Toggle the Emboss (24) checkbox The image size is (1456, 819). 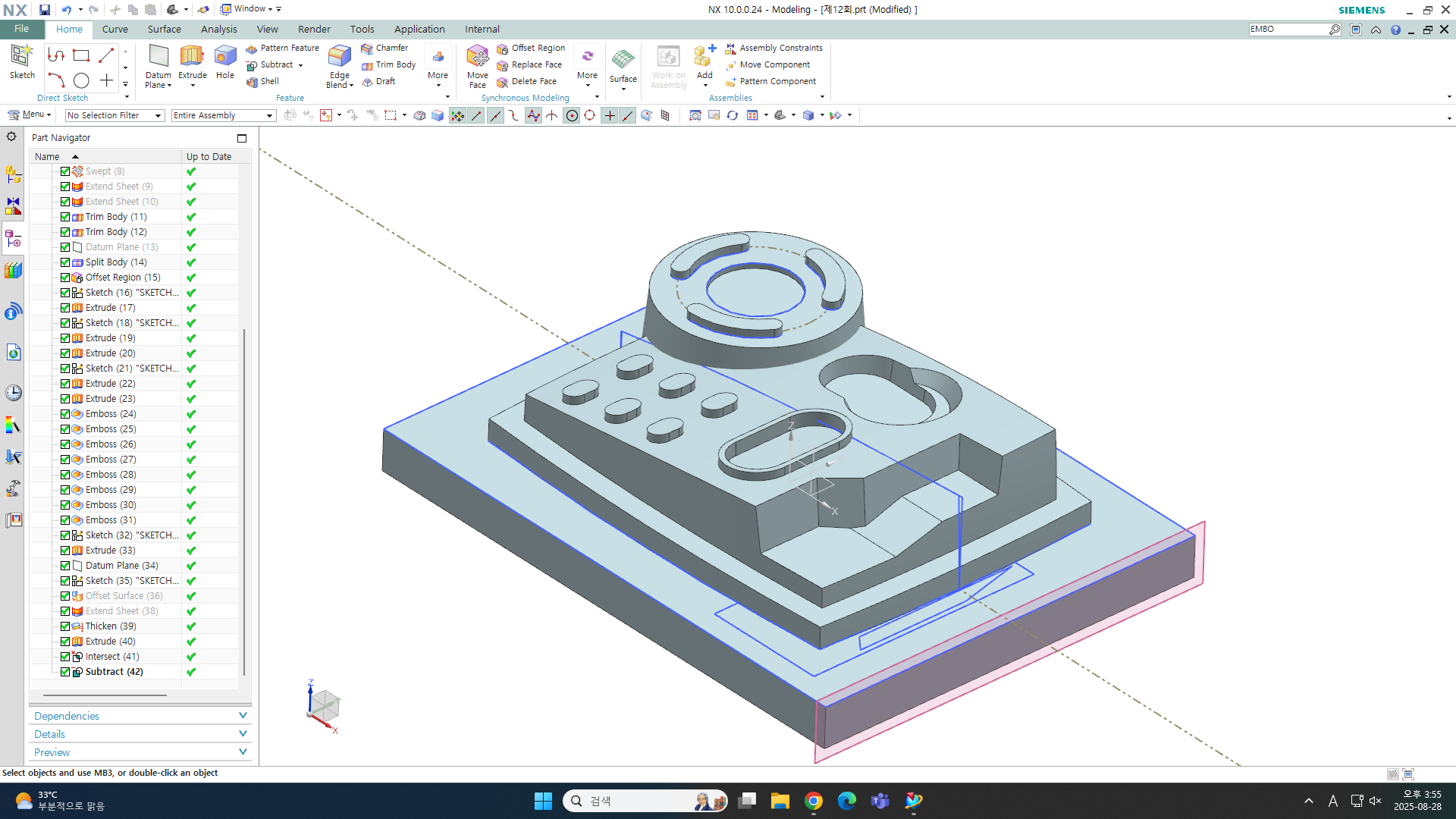tap(65, 414)
